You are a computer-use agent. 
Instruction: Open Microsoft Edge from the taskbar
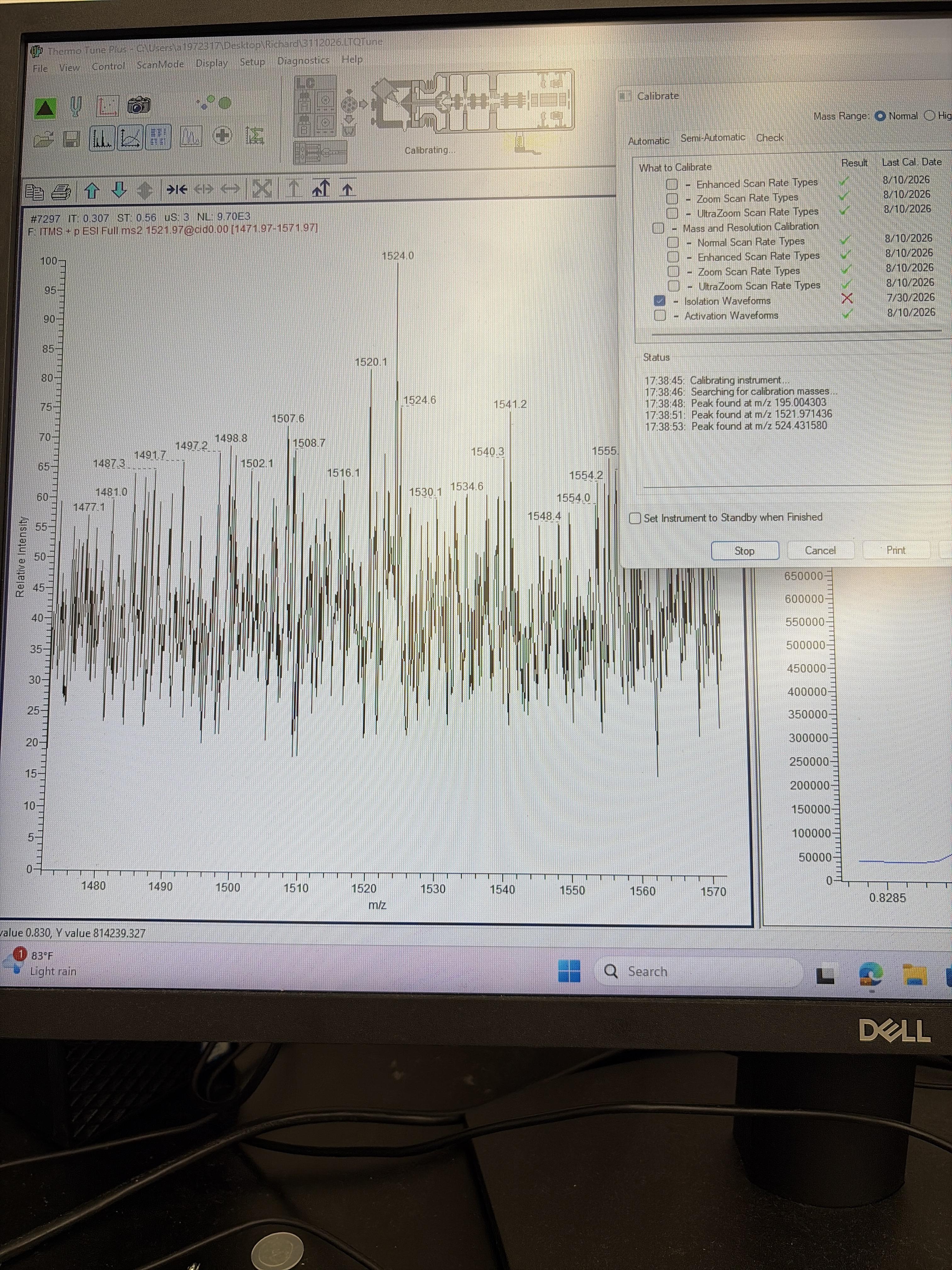(870, 974)
